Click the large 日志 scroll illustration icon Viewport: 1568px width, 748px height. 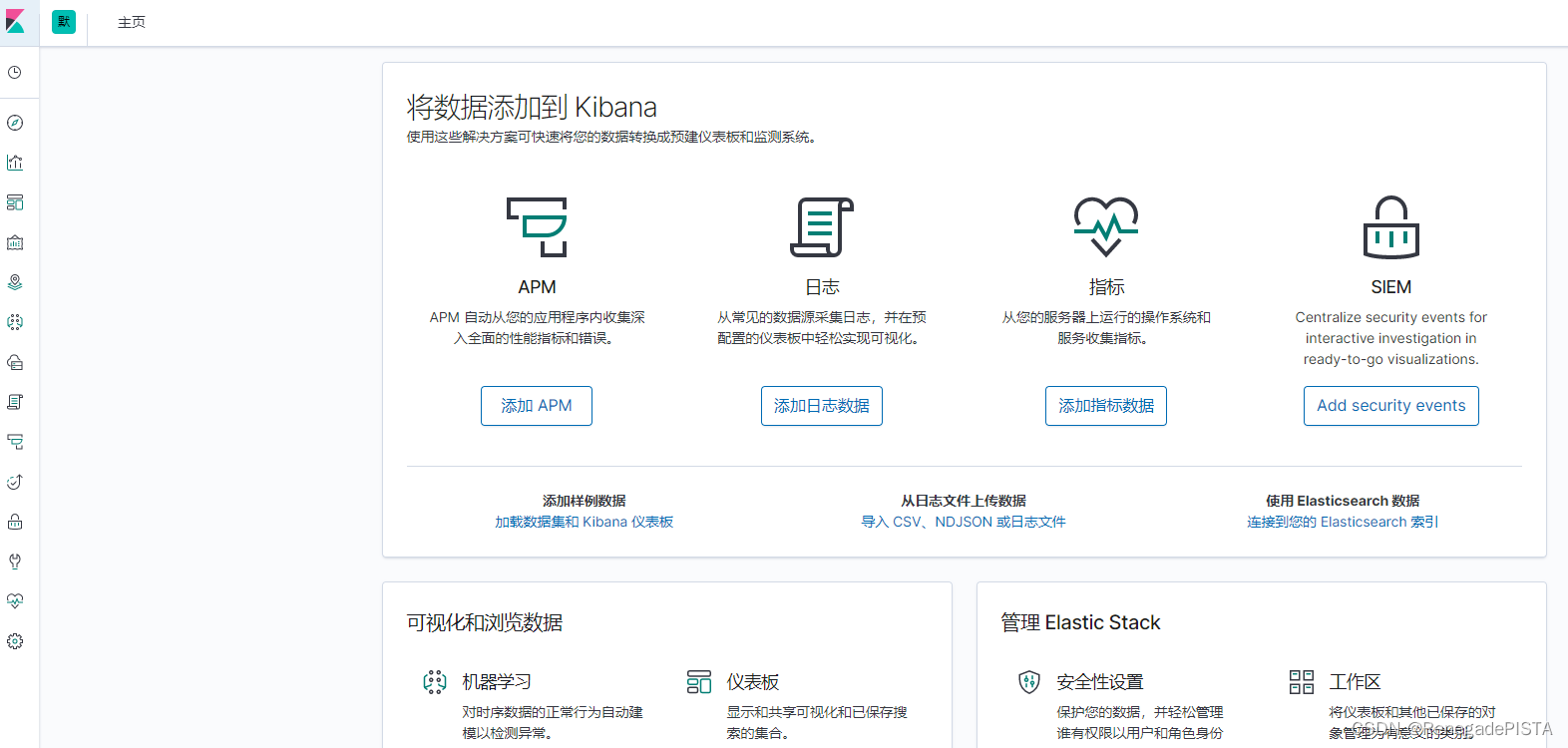[x=822, y=227]
